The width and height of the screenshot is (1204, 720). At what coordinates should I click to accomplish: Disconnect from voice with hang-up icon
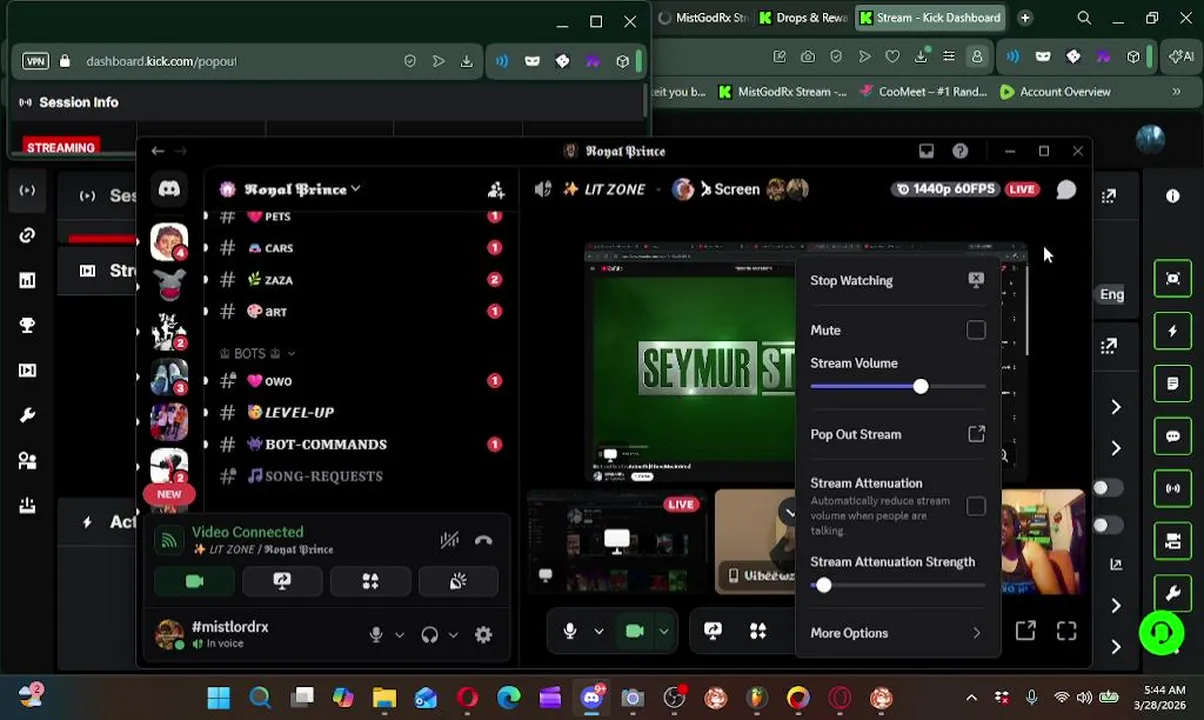point(483,540)
